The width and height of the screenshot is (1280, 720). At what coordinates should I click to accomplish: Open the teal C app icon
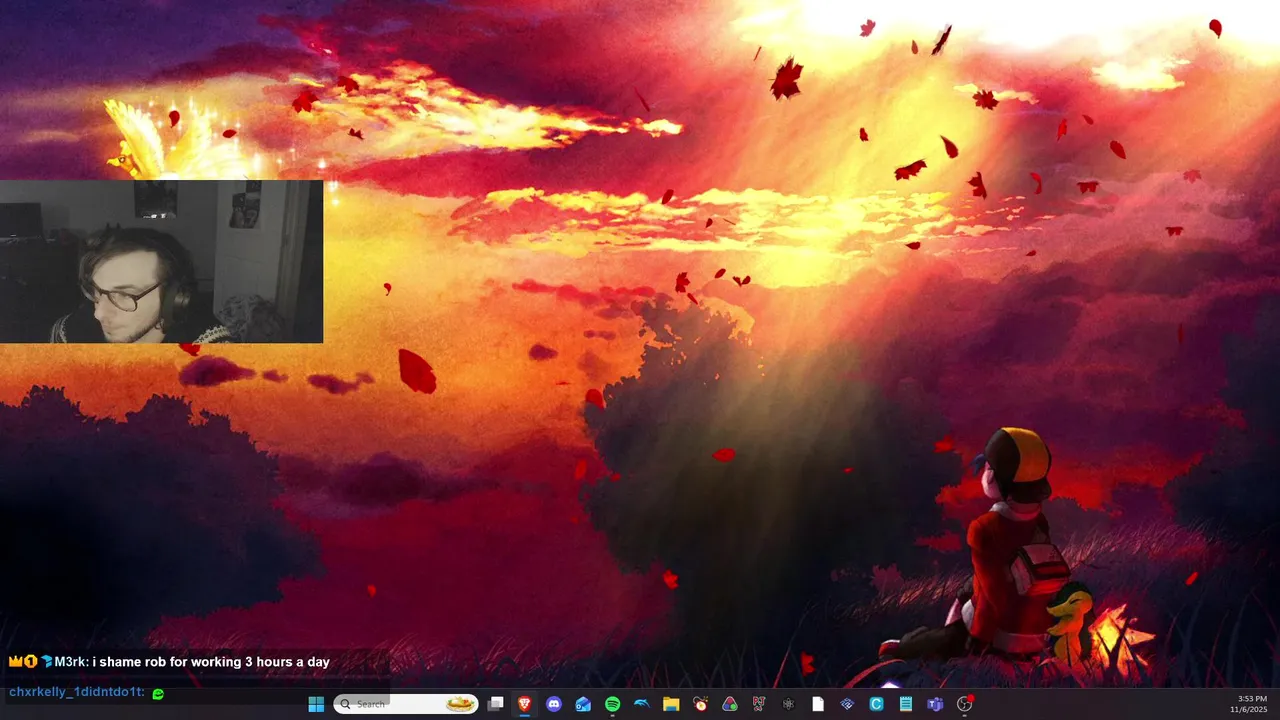click(x=876, y=704)
